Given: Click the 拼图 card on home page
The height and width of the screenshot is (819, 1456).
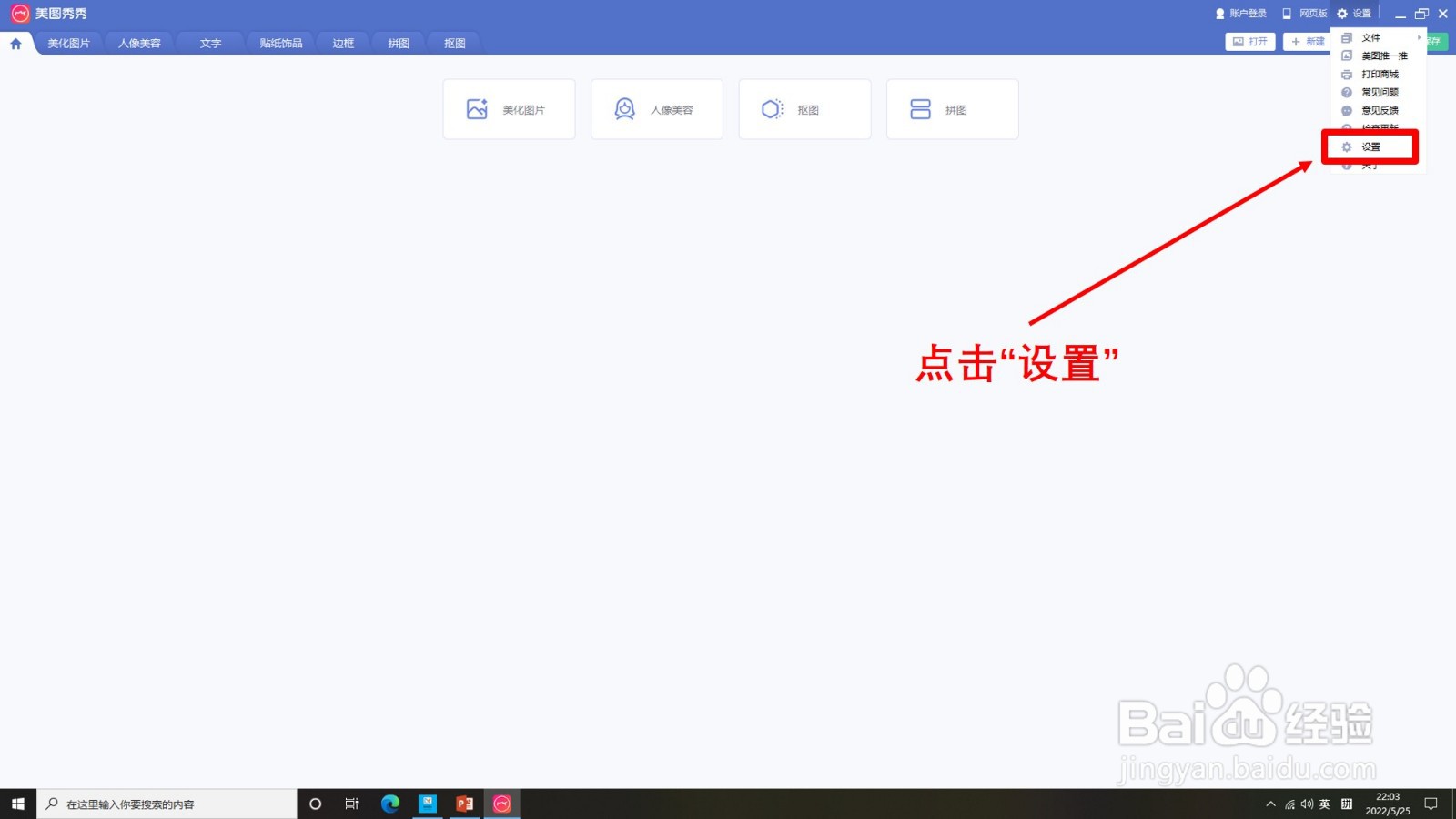Looking at the screenshot, I should pyautogui.click(x=953, y=109).
